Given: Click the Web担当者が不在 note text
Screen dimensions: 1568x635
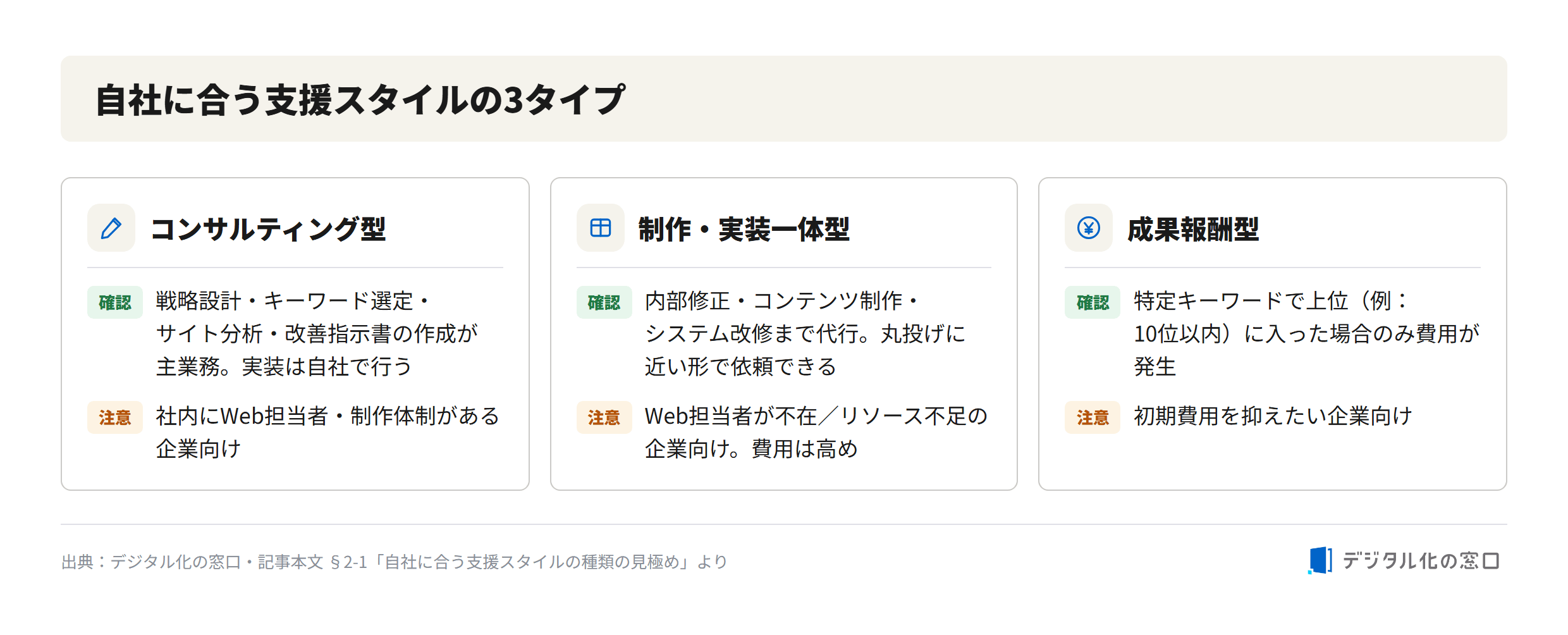Looking at the screenshot, I should 816,433.
